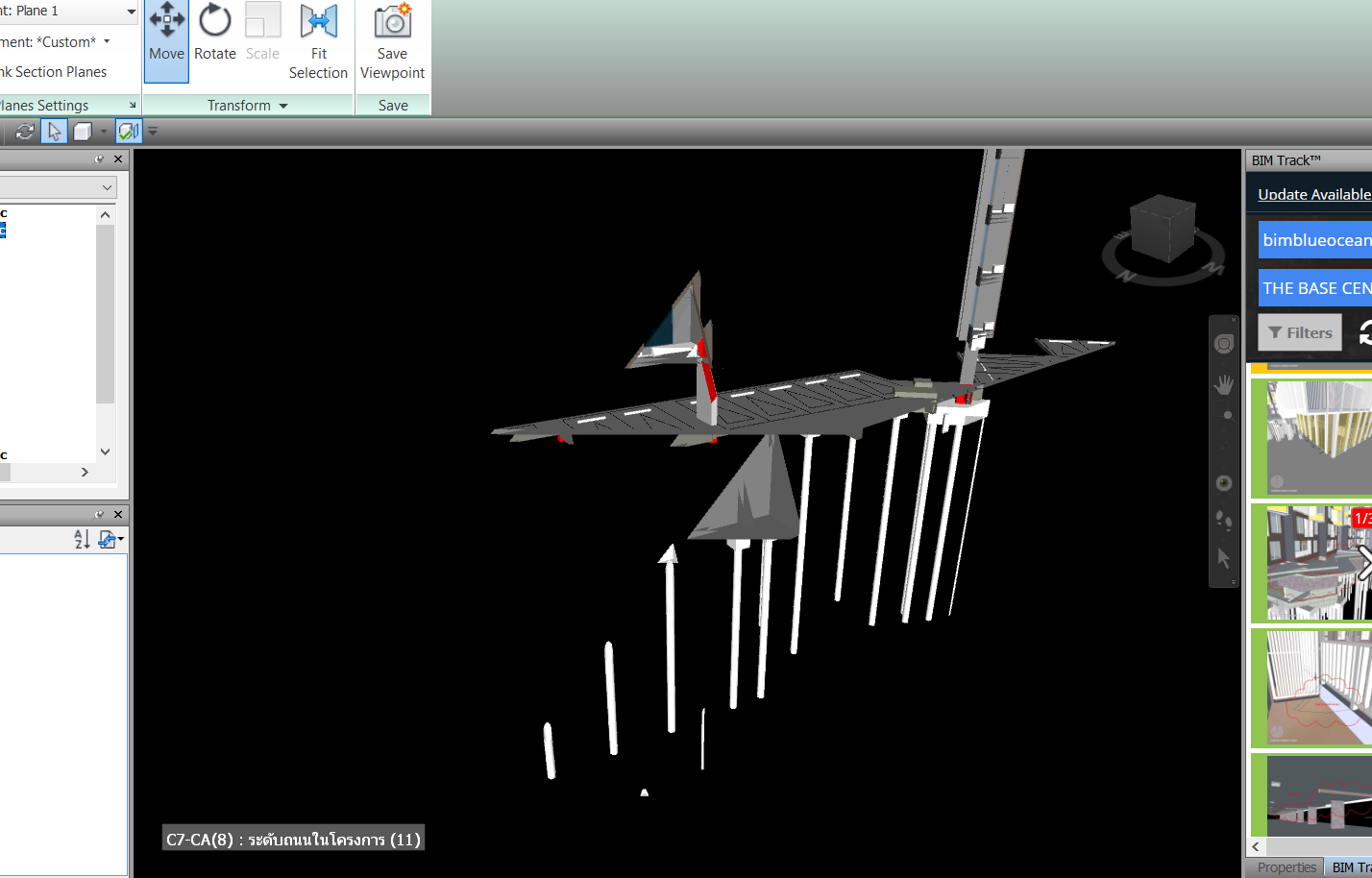Toggle Link Section Planes
Screen dimensions: 1372x878
pos(53,71)
